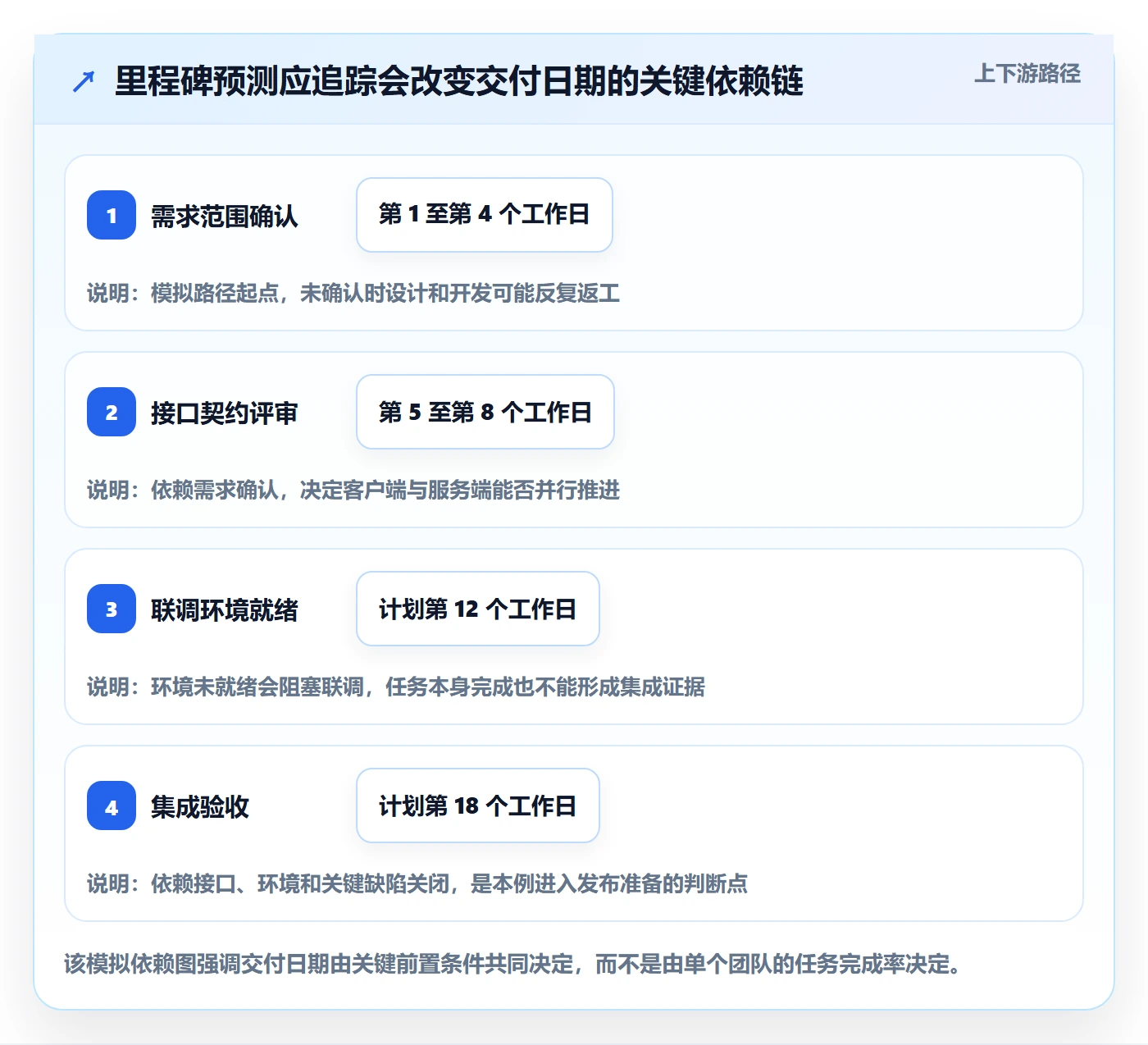The width and height of the screenshot is (1148, 1045).
Task: Click the step number 4 badge
Action: click(112, 805)
